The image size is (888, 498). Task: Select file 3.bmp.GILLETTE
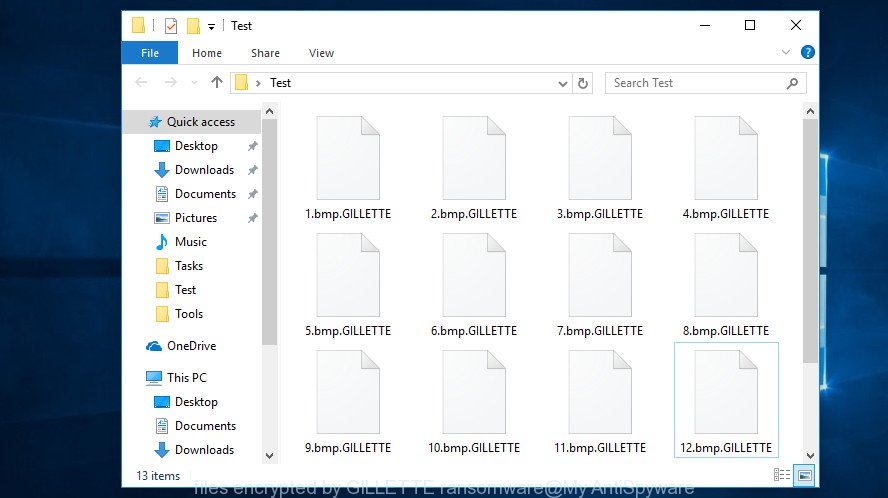600,168
